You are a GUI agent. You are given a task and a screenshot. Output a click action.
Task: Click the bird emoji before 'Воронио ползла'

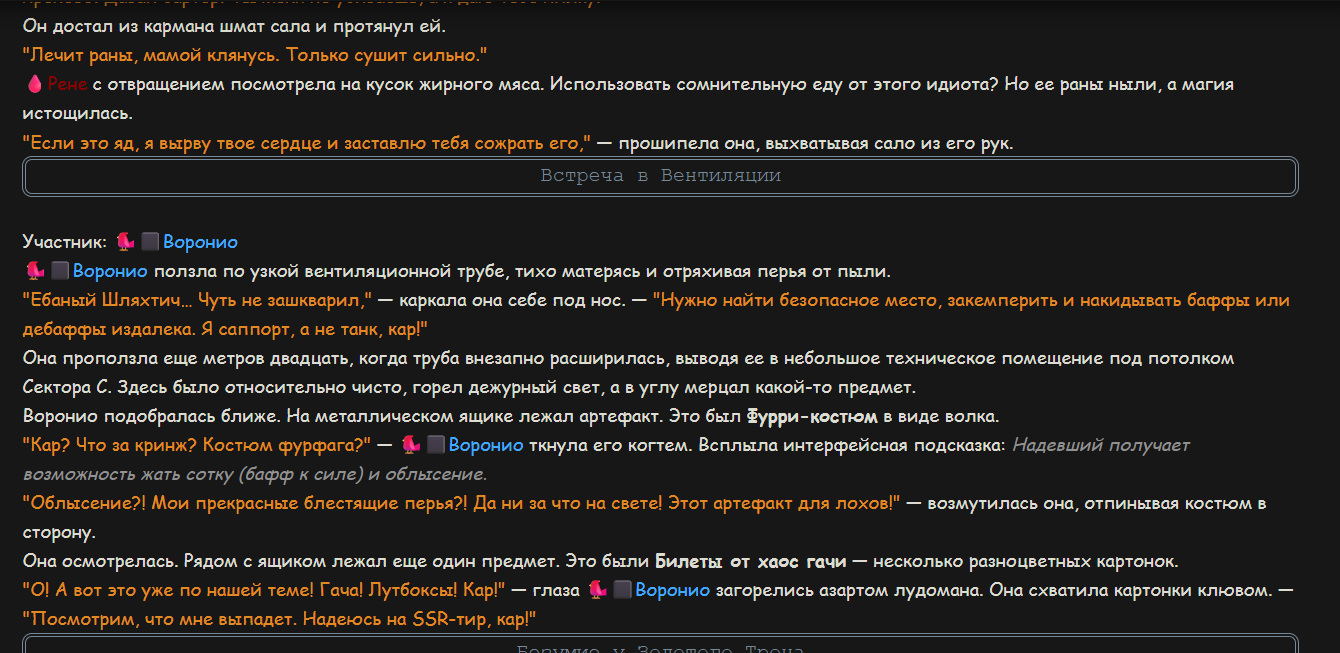pos(35,271)
